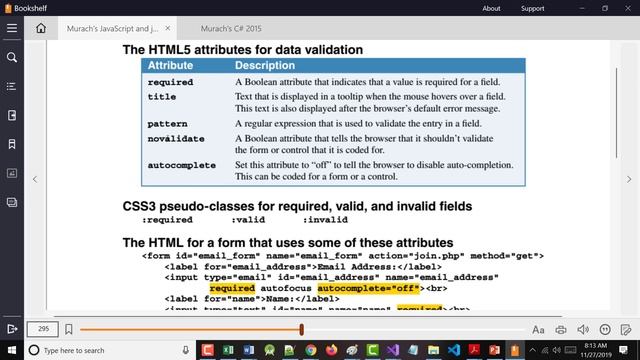Image resolution: width=640 pixels, height=360 pixels.
Task: Click the Cortana microphone icon
Action: [x=185, y=350]
